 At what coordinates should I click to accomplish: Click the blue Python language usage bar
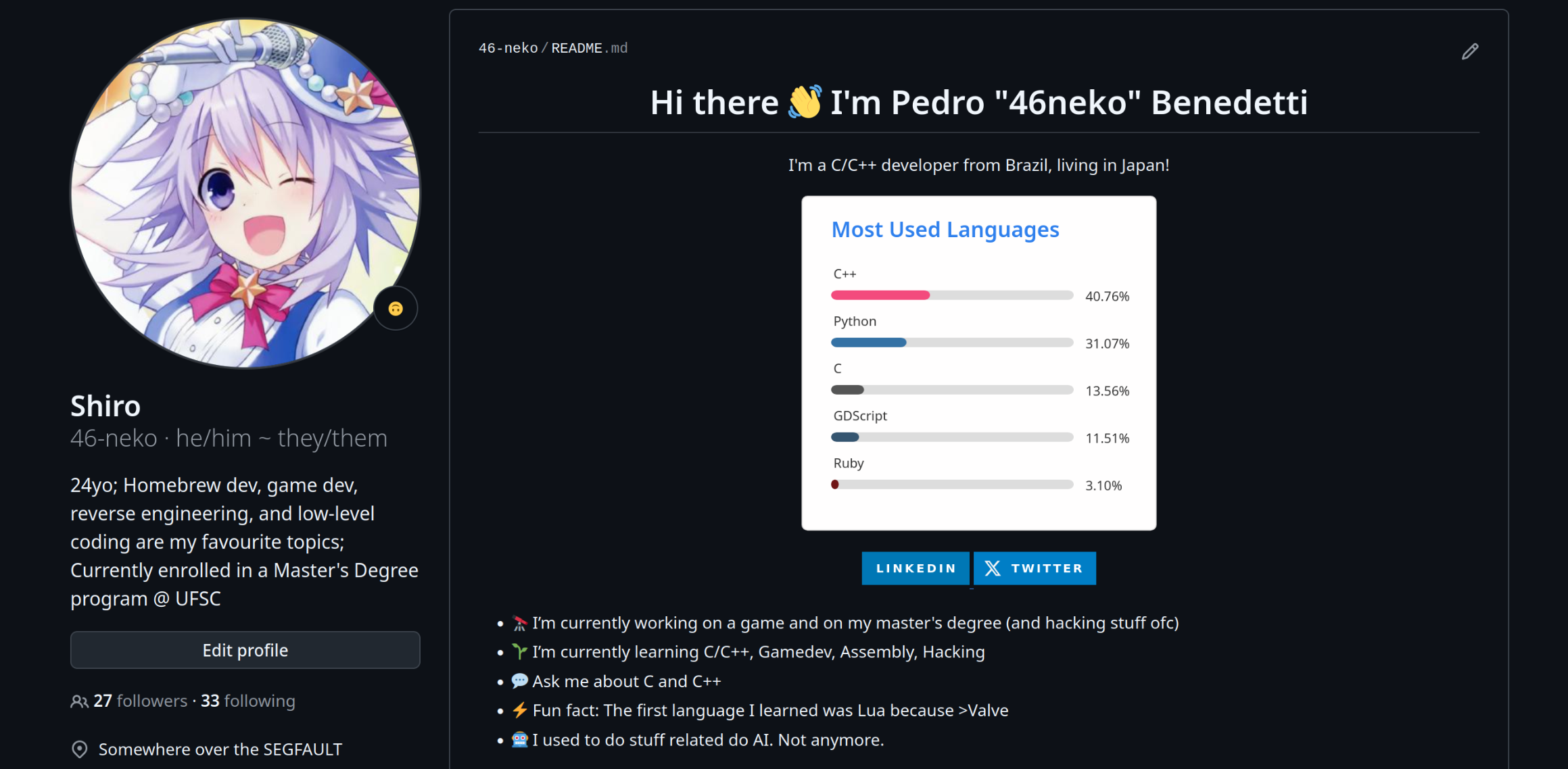tap(869, 343)
